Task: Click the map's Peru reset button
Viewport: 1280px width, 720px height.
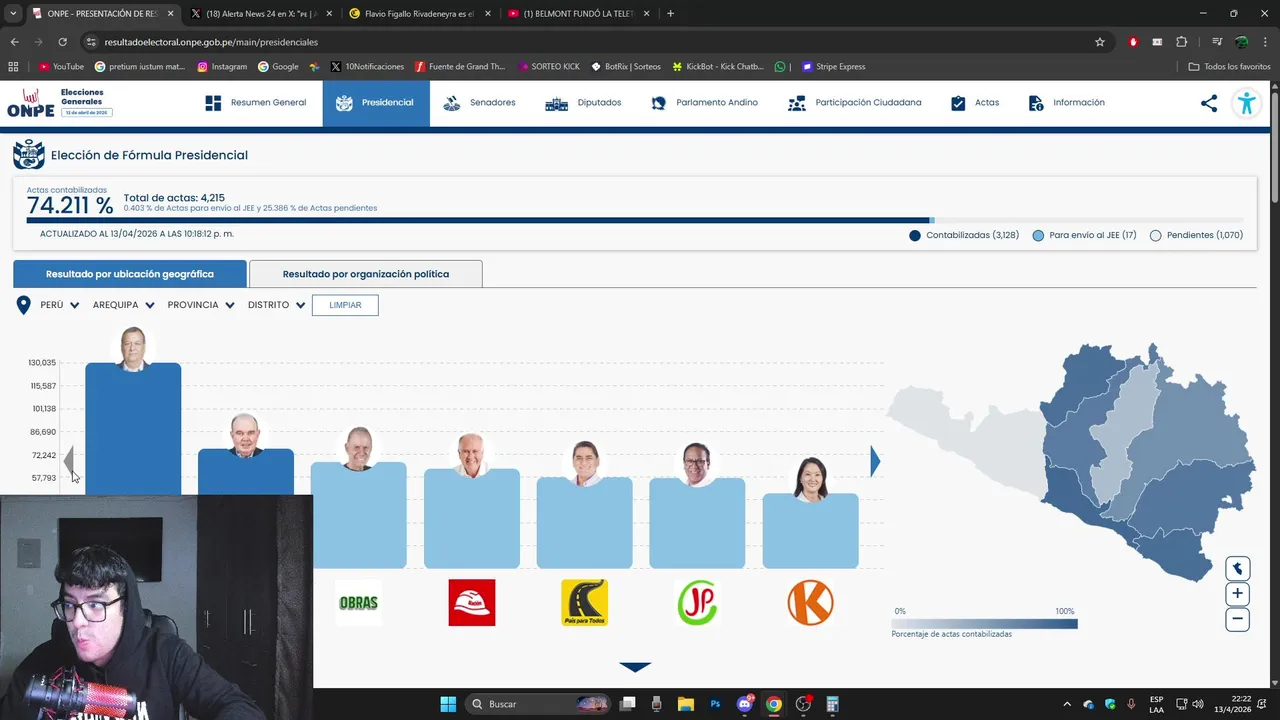Action: pyautogui.click(x=1237, y=569)
